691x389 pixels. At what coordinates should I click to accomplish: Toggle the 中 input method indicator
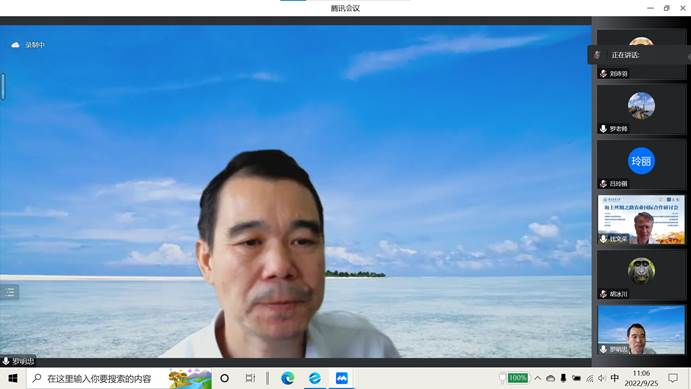(615, 378)
